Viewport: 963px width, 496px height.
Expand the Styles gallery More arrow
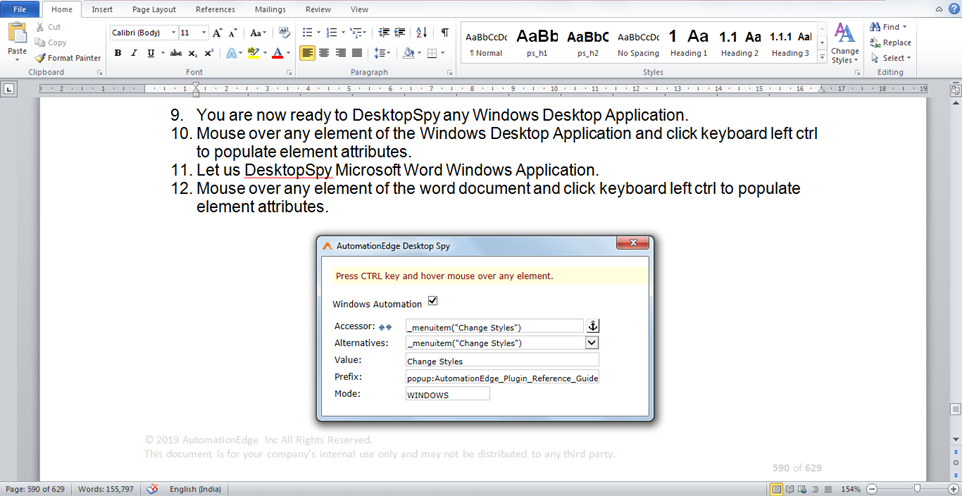(822, 57)
